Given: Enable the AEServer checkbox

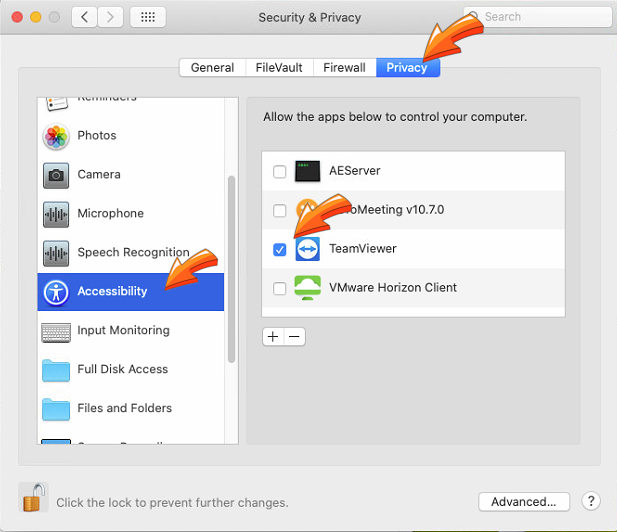Looking at the screenshot, I should [279, 171].
